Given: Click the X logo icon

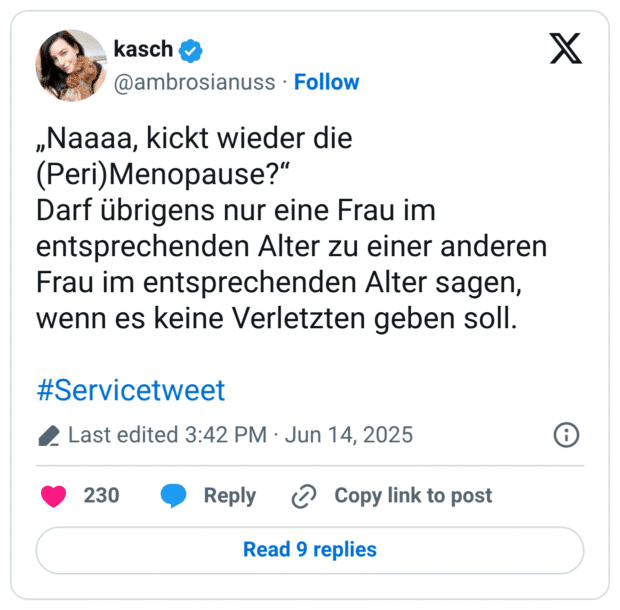Looking at the screenshot, I should pos(566,48).
